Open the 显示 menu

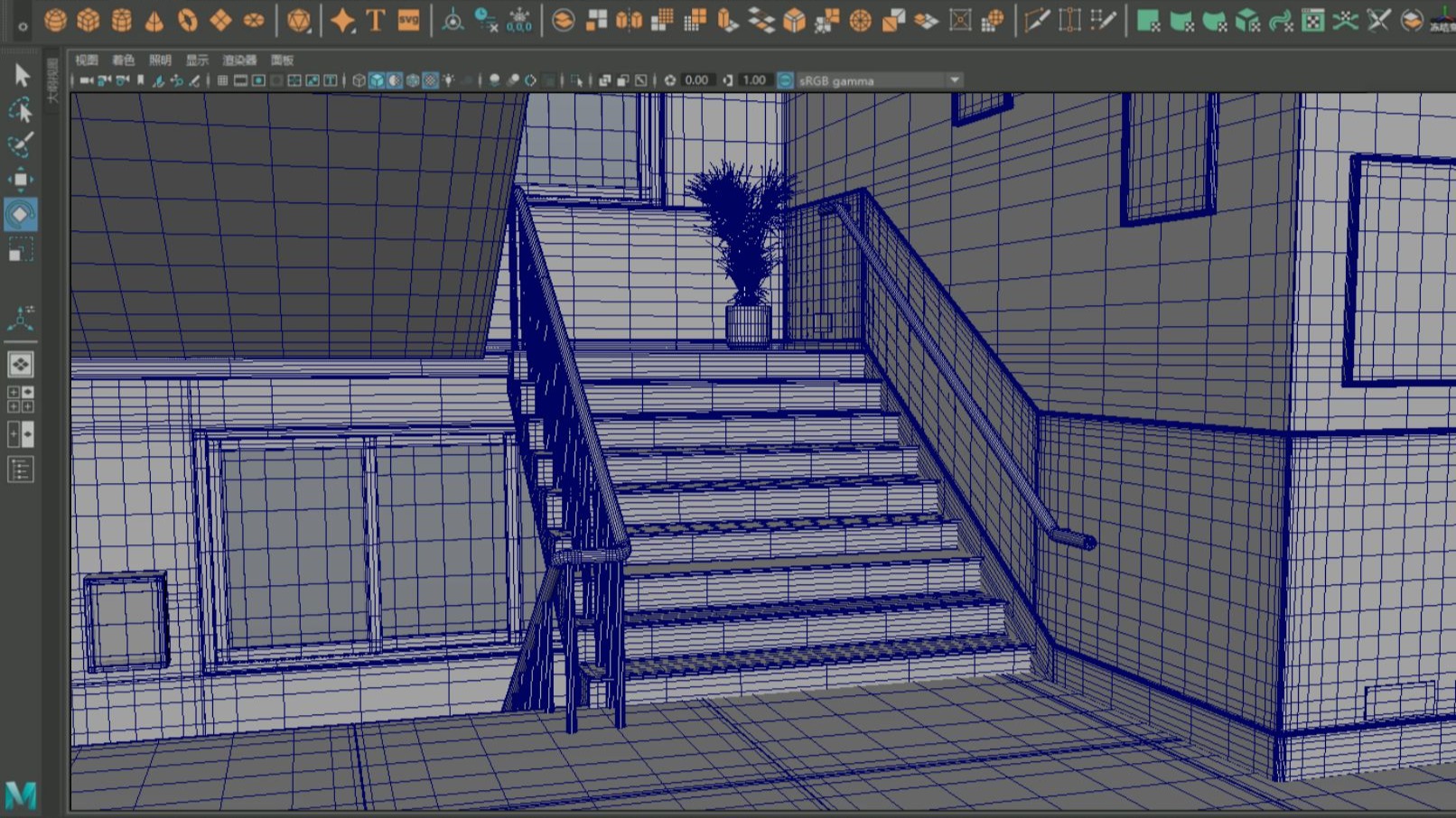click(x=198, y=60)
